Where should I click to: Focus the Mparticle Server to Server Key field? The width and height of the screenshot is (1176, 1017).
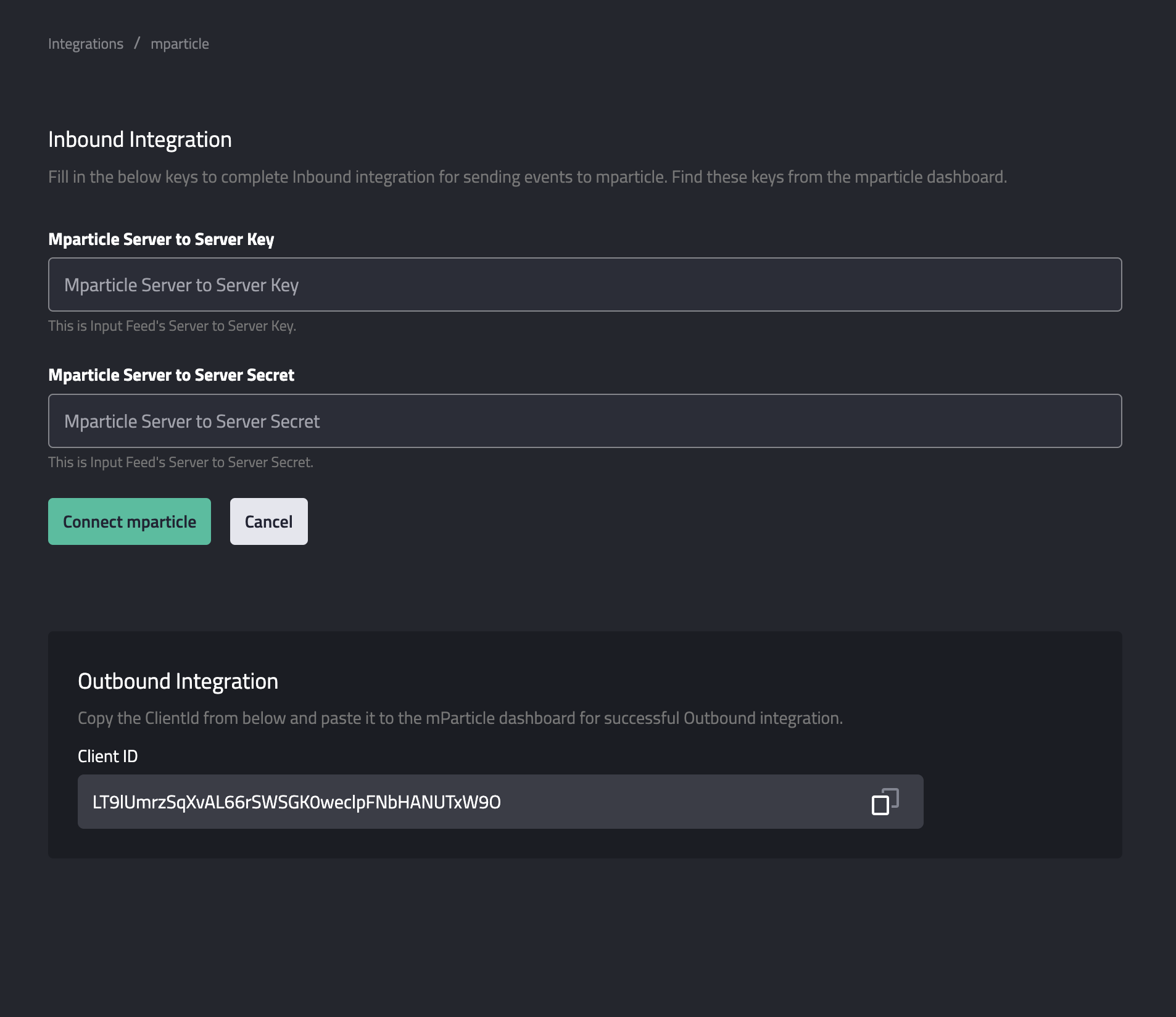click(x=585, y=284)
